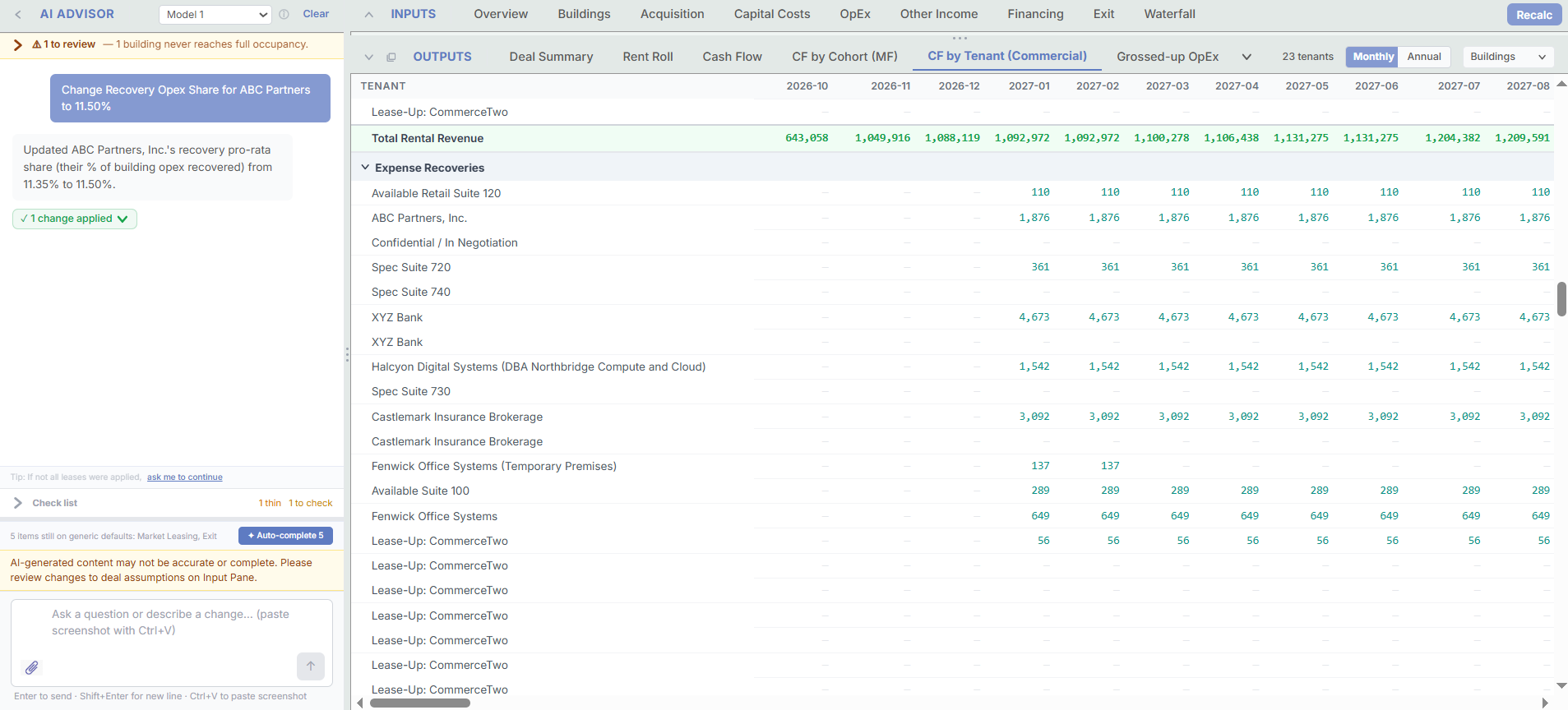Click the 23 tenants count label
Screen dimensions: 1568x710
tap(1307, 57)
